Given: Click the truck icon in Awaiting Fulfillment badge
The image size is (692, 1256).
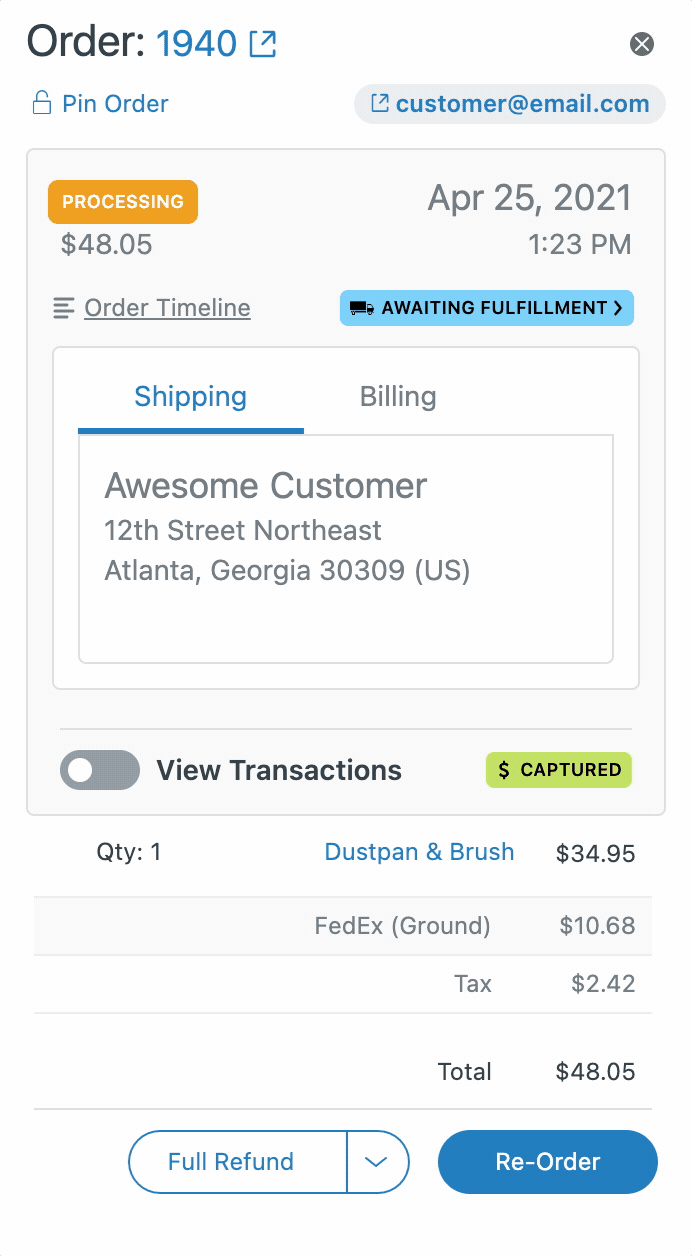Looking at the screenshot, I should click(x=362, y=308).
